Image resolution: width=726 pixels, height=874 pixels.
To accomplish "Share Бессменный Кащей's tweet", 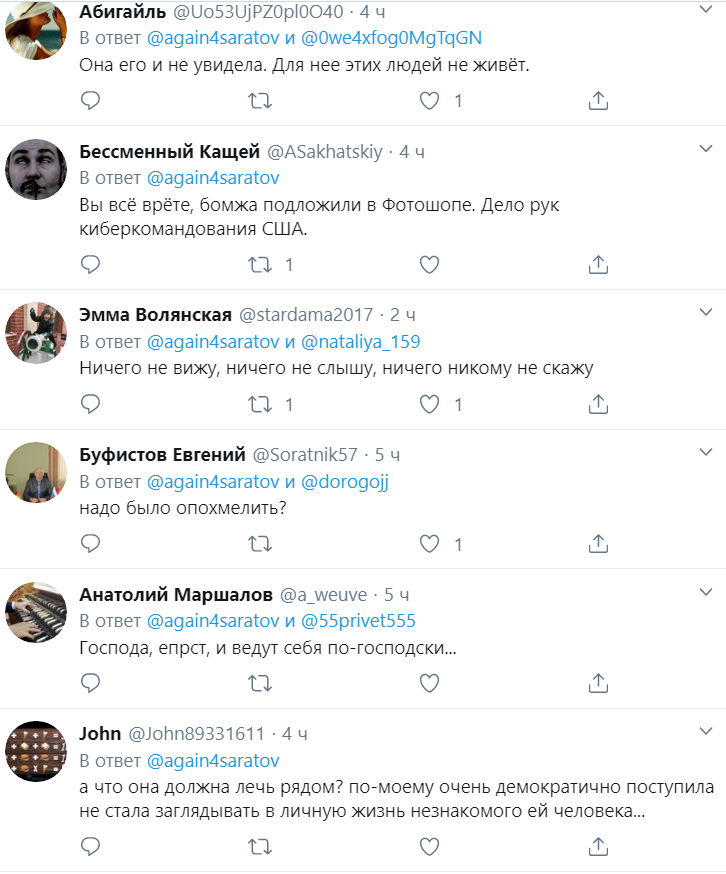I will (x=598, y=265).
